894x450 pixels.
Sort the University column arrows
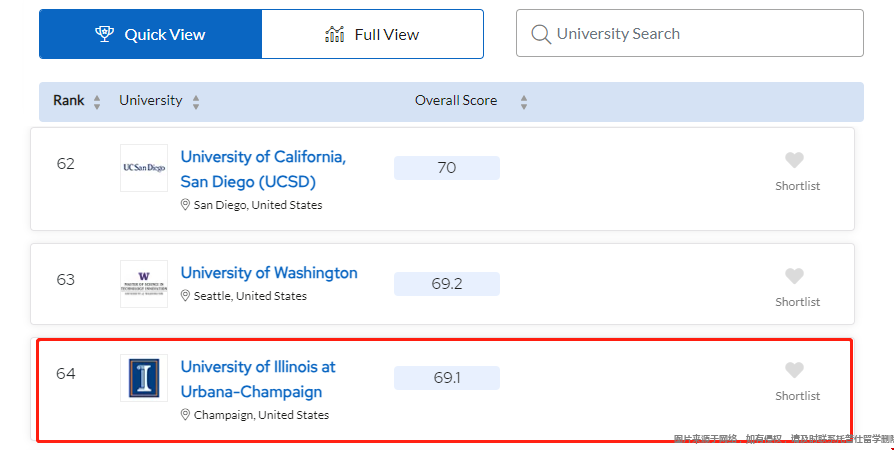click(x=196, y=102)
